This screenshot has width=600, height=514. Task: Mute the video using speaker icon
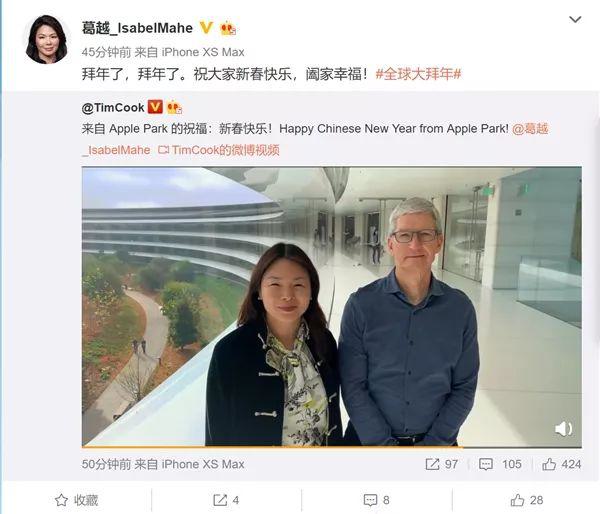[x=564, y=429]
